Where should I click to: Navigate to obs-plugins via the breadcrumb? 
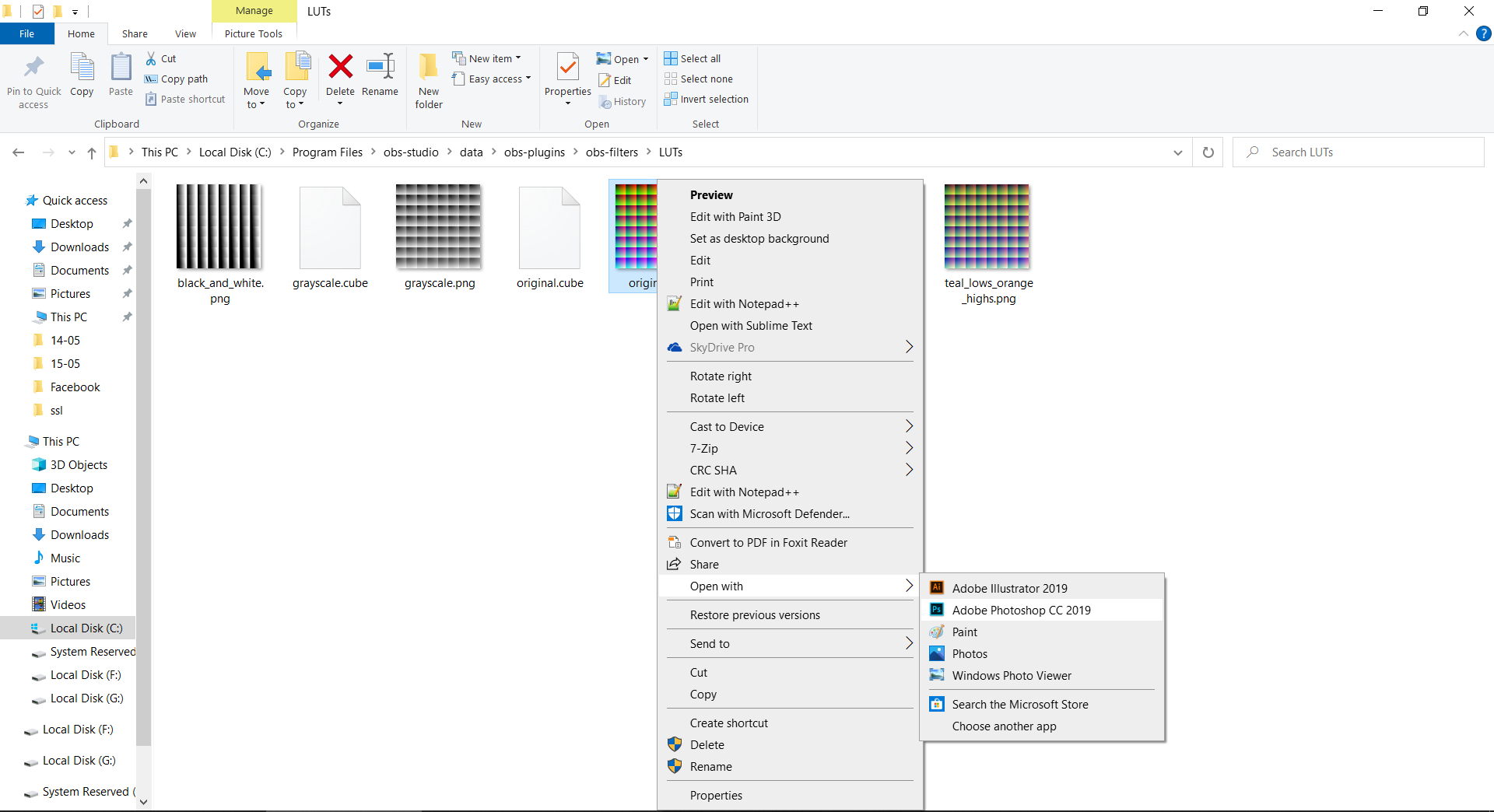pos(534,152)
